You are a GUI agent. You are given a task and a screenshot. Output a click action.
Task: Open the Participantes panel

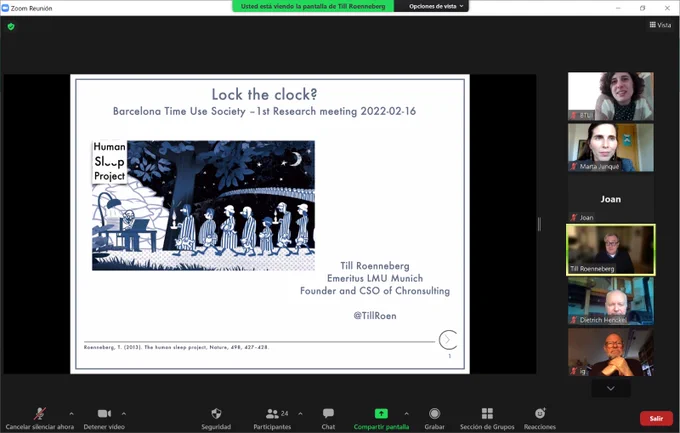(x=272, y=418)
